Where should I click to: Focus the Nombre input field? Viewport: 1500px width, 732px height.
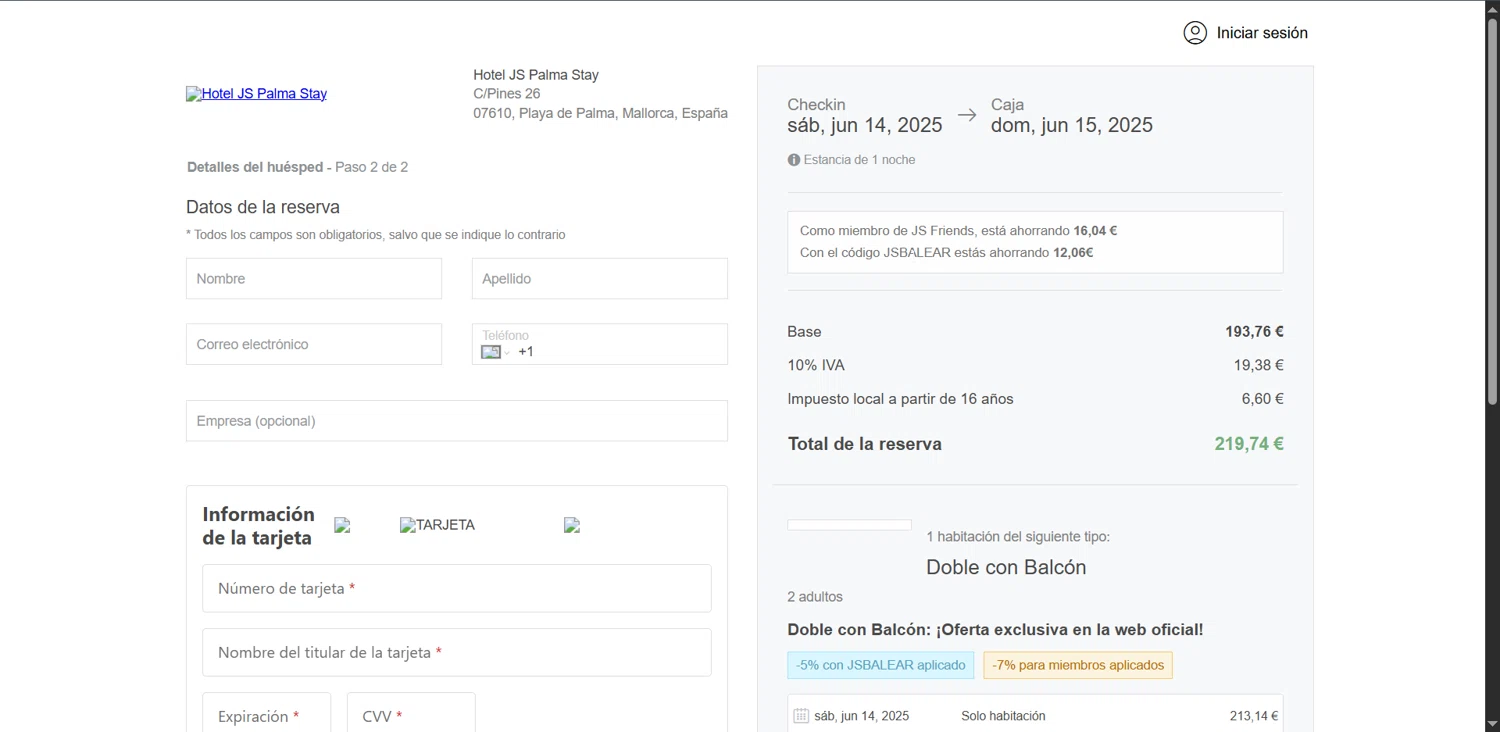tap(314, 279)
